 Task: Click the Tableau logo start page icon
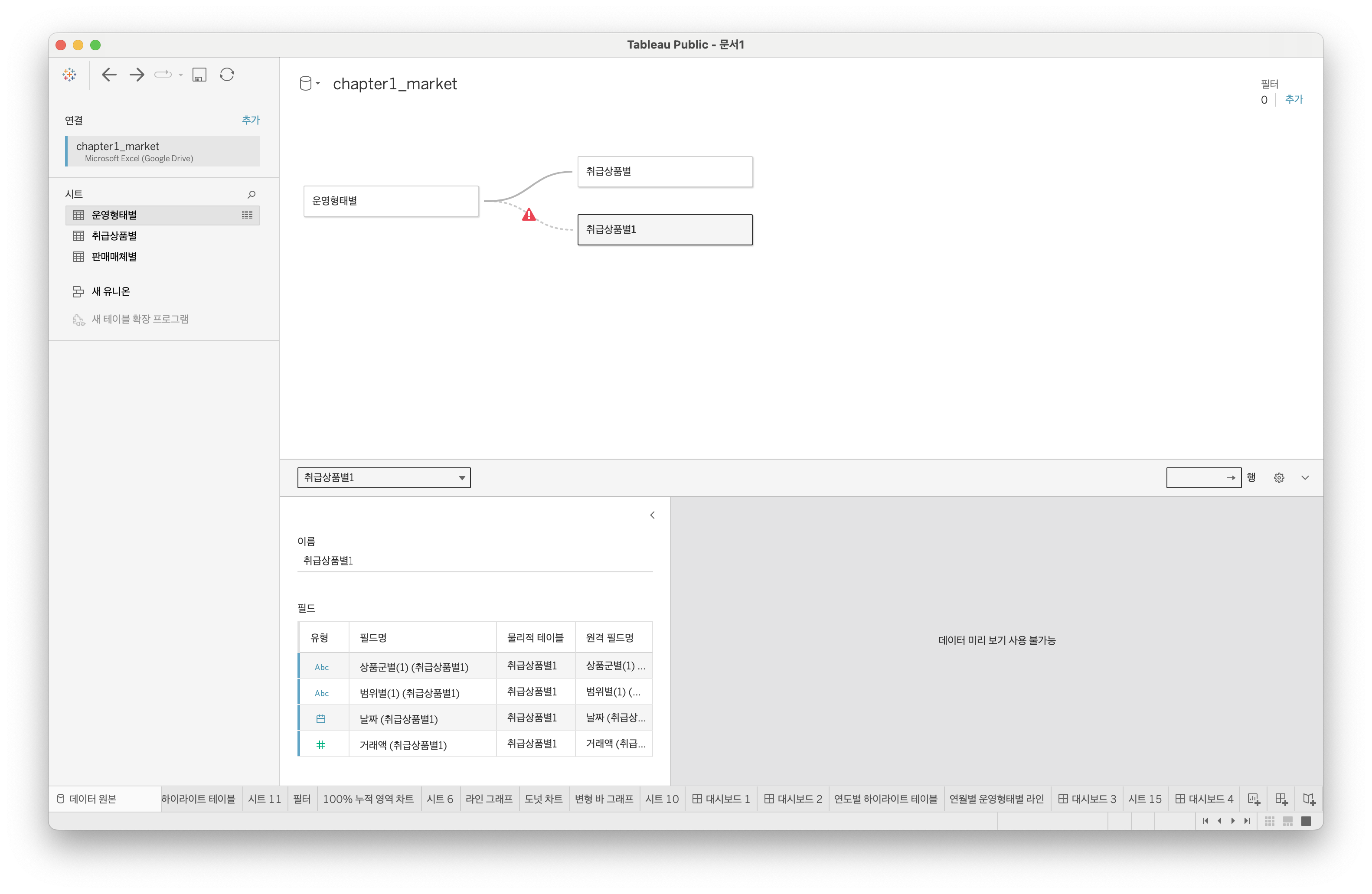click(x=70, y=75)
